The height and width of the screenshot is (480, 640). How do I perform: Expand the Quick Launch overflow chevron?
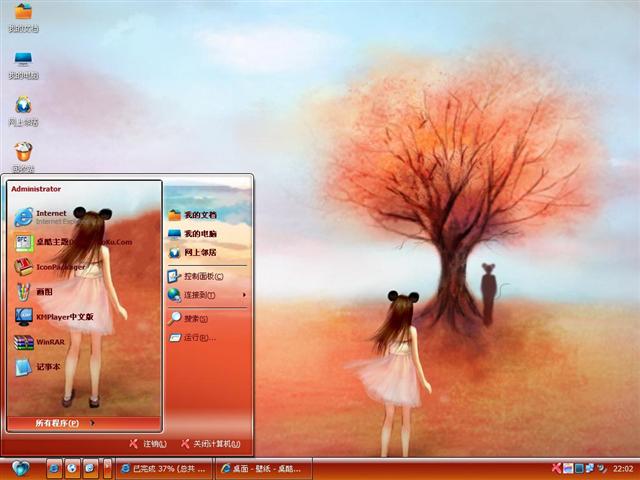click(x=107, y=468)
